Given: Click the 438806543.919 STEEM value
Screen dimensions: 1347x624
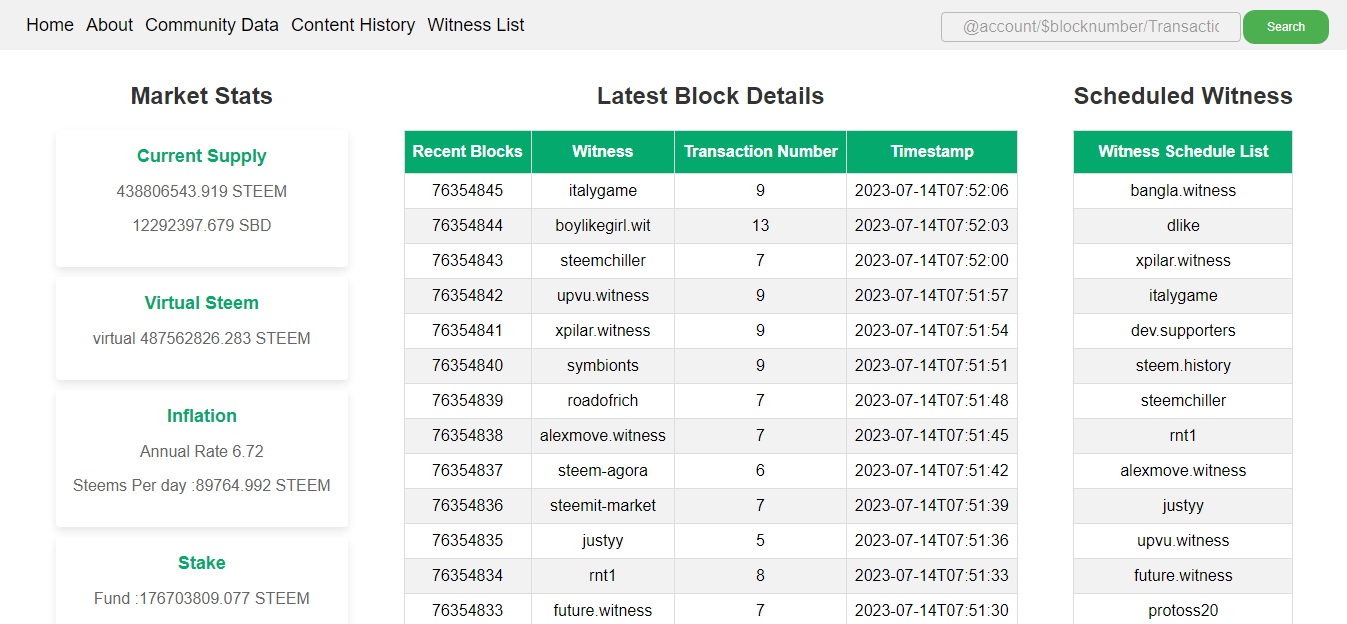Looking at the screenshot, I should (x=202, y=191).
